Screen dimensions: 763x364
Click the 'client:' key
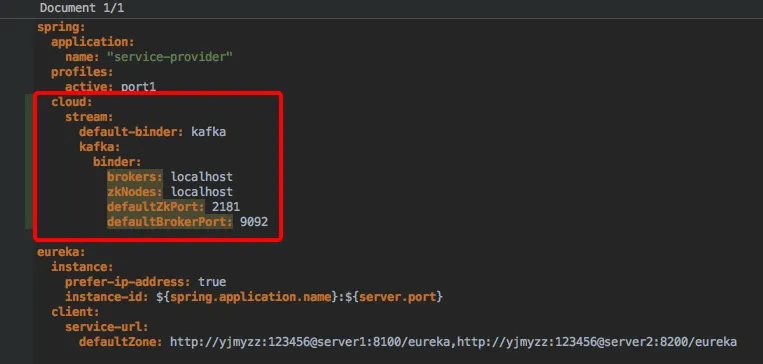75,311
